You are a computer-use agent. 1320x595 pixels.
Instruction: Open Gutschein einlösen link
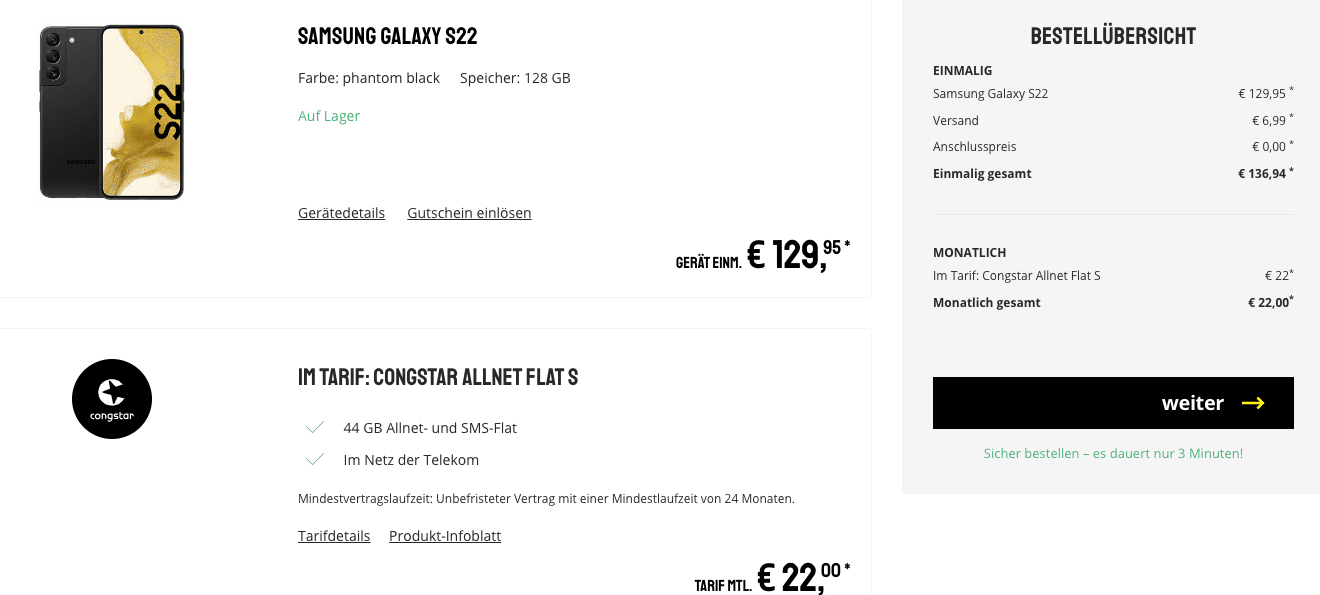click(x=469, y=213)
